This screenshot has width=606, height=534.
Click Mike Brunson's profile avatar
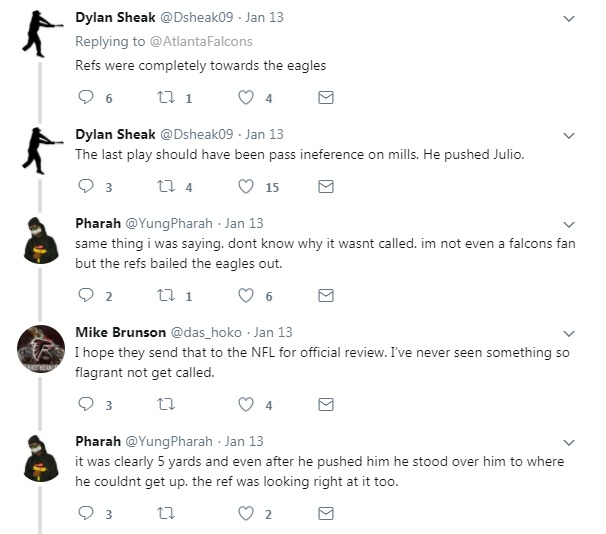pos(42,350)
